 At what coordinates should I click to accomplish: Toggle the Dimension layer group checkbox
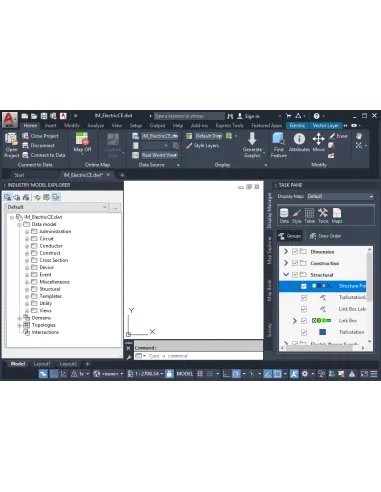(295, 252)
